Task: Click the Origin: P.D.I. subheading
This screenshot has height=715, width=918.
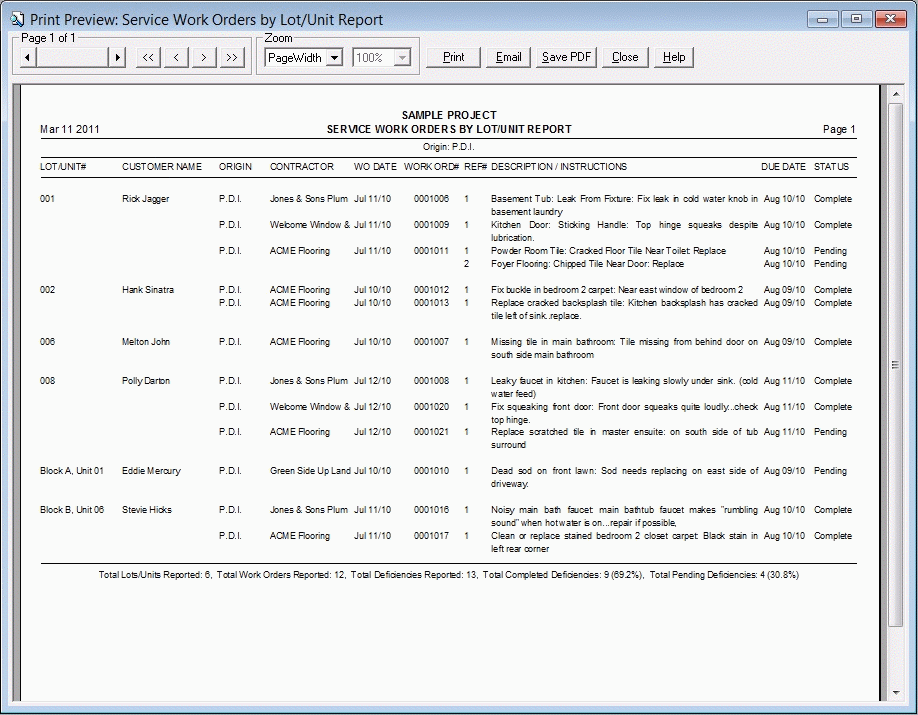Action: click(x=448, y=147)
